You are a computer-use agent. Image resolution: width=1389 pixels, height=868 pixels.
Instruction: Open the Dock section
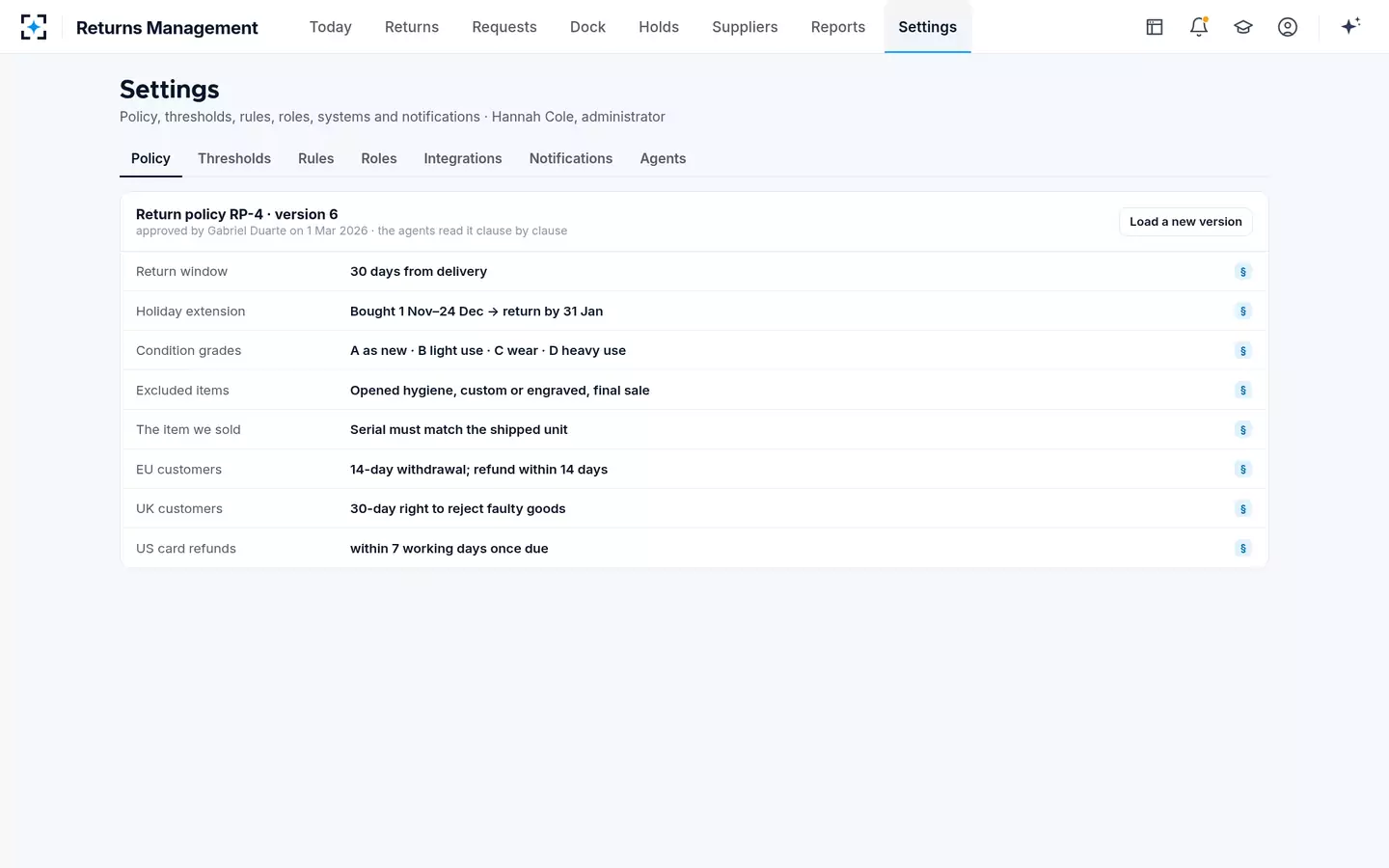click(x=587, y=27)
